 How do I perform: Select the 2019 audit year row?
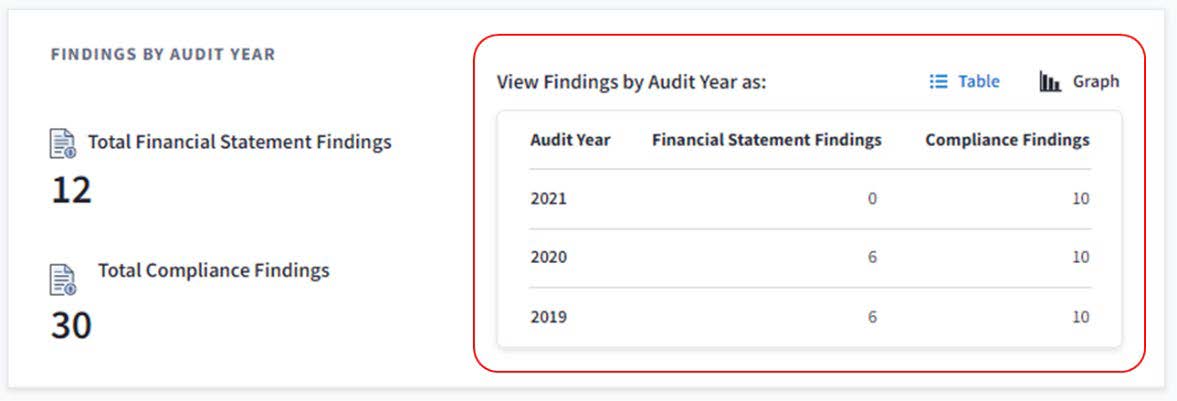pos(549,318)
